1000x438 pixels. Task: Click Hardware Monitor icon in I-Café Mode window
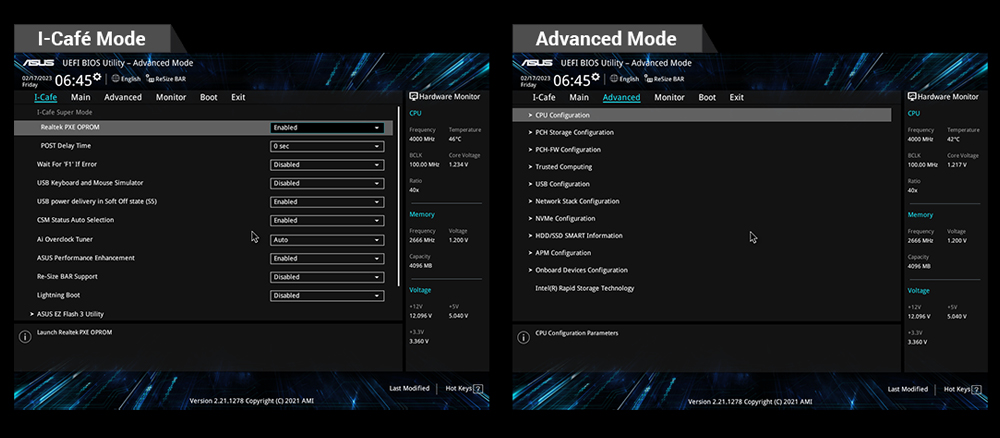413,97
